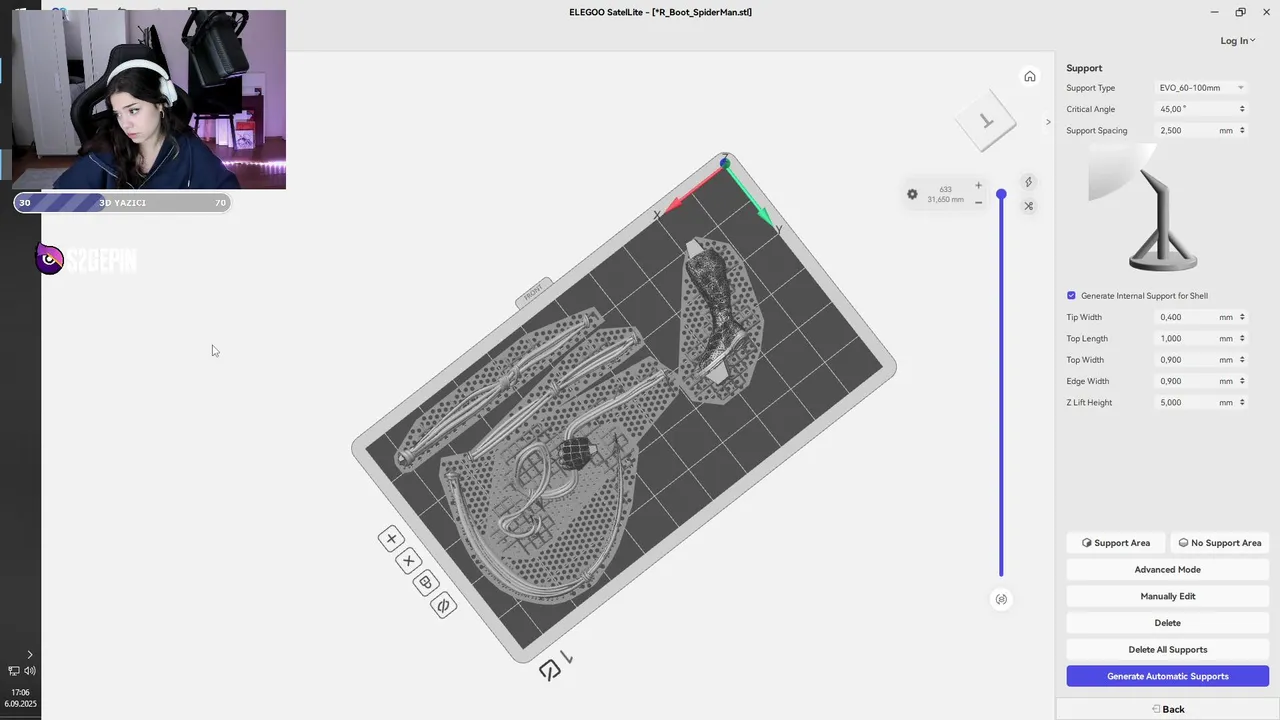Go Back from the Support panel
1280x720 pixels.
pos(1167,709)
